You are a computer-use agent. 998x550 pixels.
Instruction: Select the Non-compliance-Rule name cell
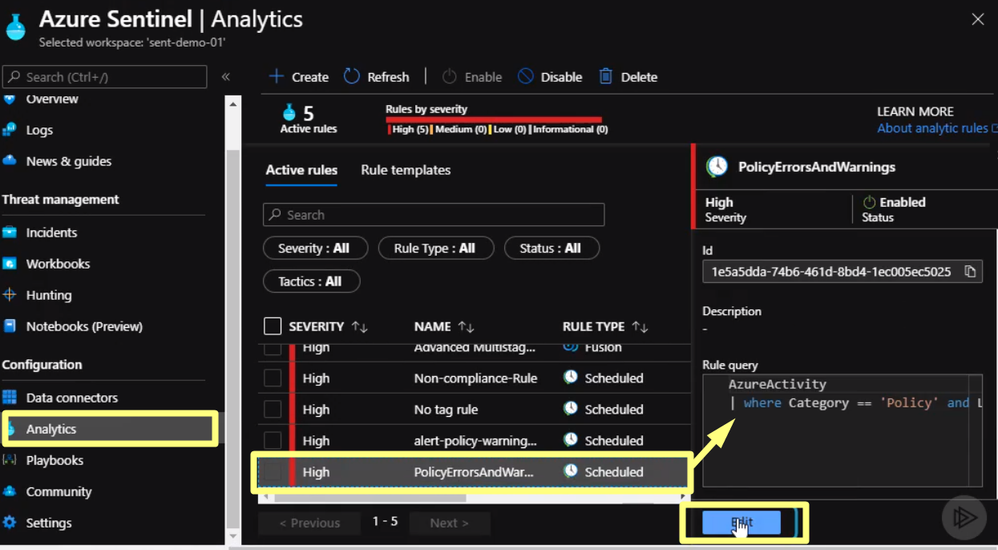click(475, 378)
